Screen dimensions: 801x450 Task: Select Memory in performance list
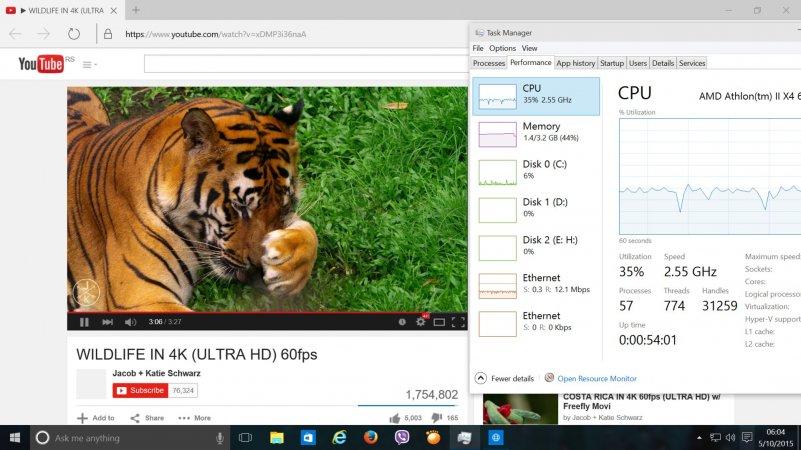pyautogui.click(x=536, y=134)
